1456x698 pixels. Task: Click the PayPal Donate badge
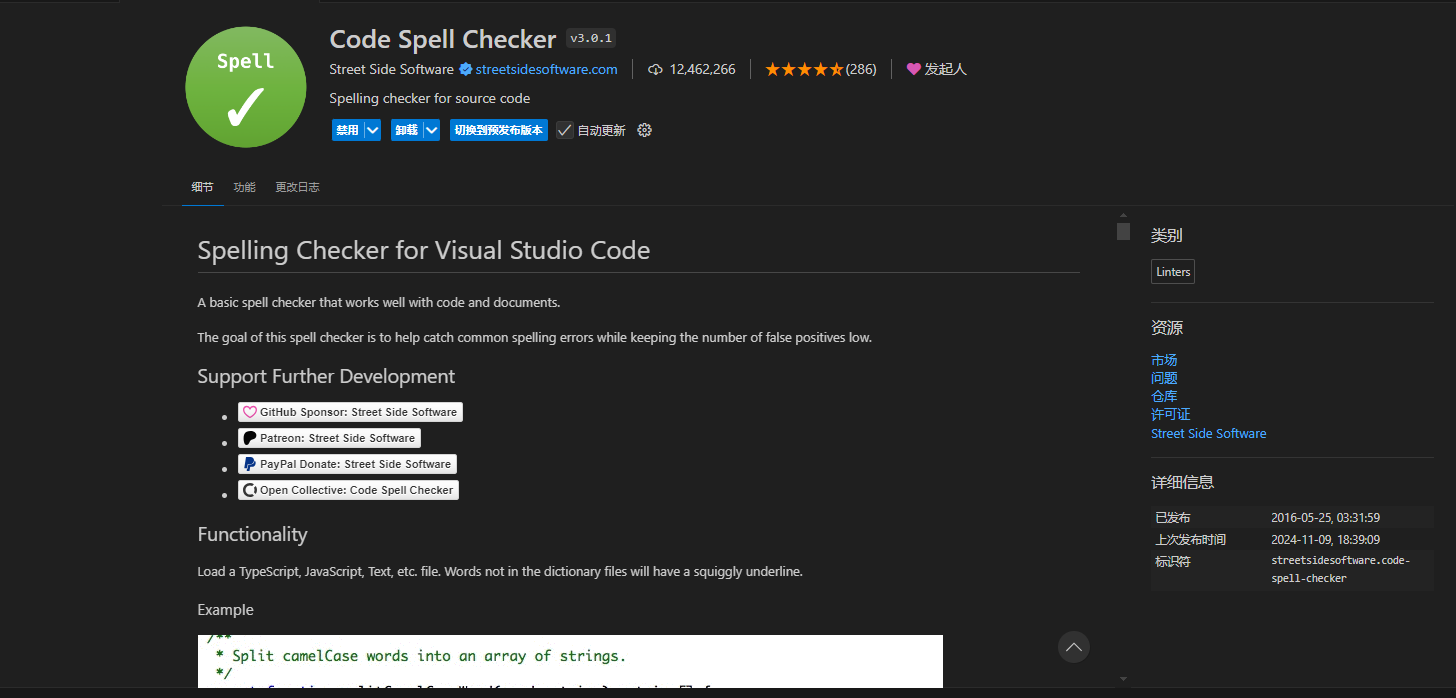click(x=346, y=464)
